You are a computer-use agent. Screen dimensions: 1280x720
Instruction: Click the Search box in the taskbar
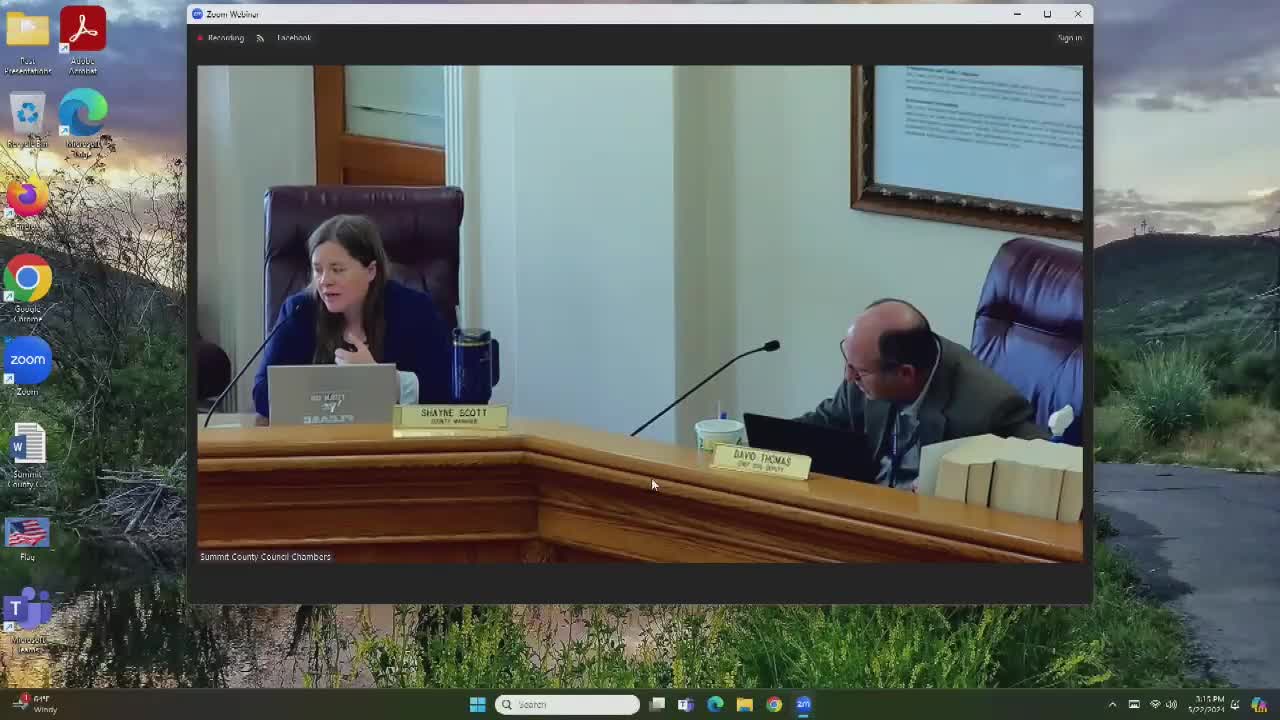point(567,704)
